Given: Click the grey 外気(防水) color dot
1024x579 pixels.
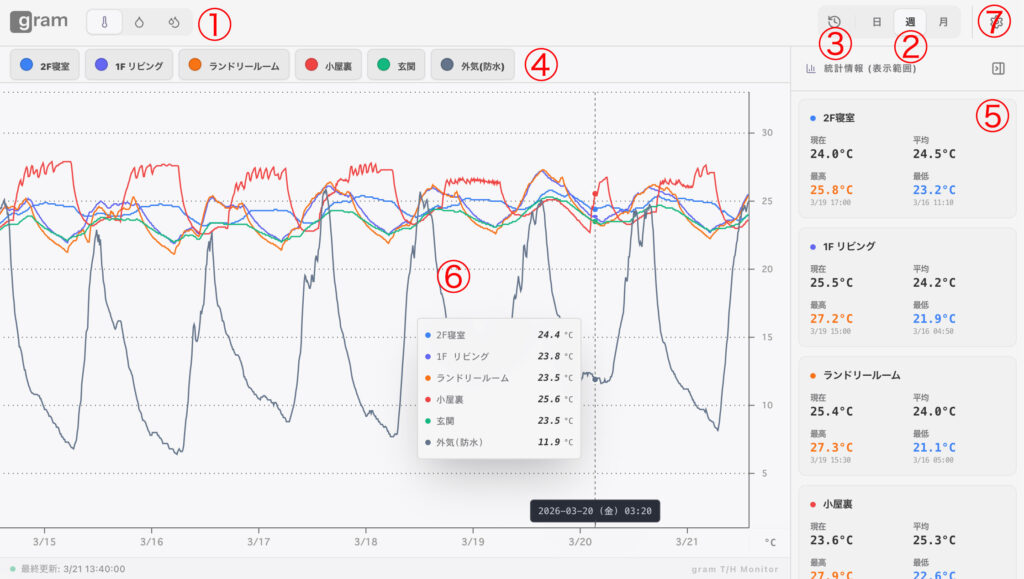Looking at the screenshot, I should [x=447, y=66].
